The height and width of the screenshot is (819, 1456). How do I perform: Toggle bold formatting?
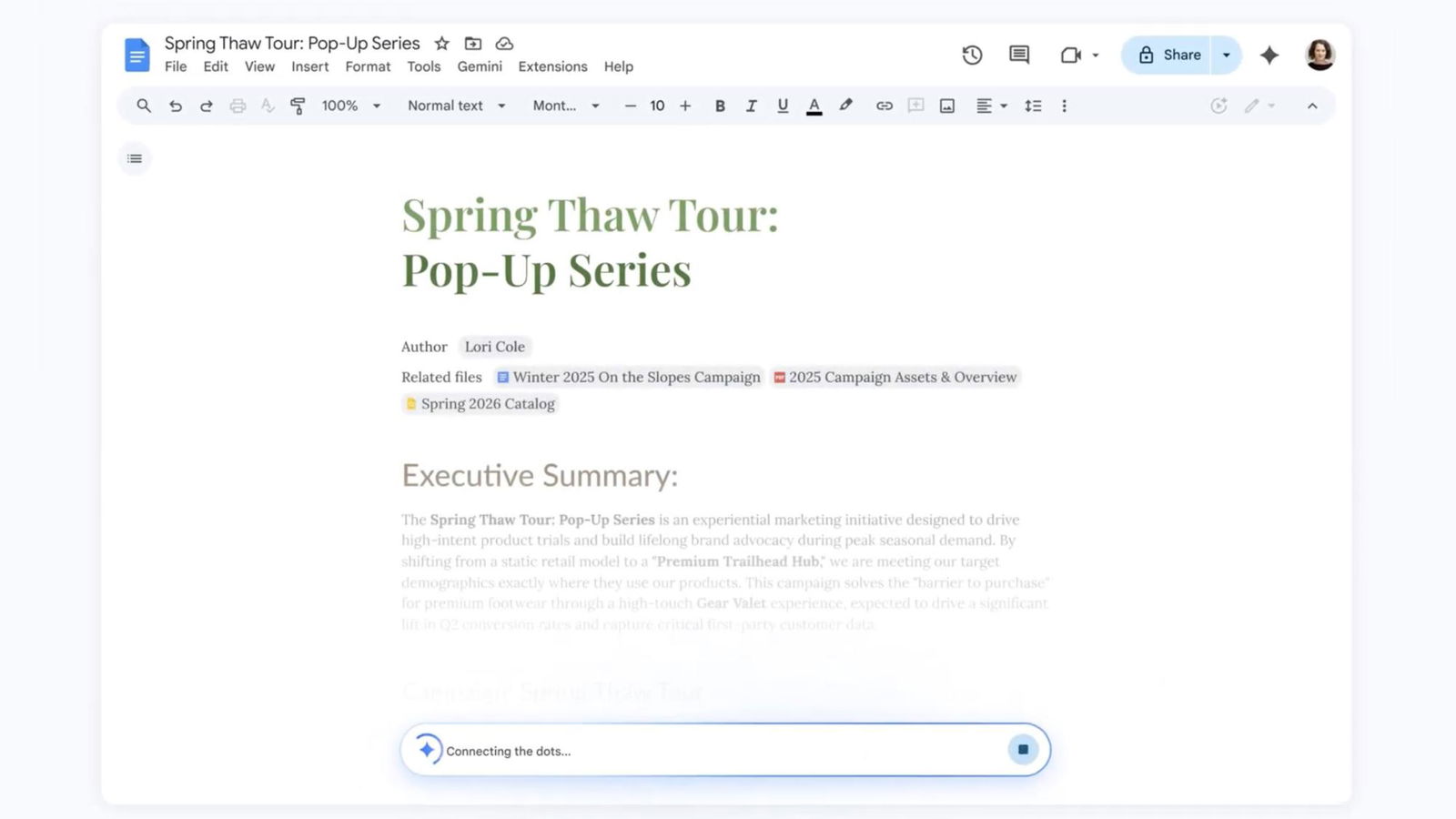coord(720,106)
